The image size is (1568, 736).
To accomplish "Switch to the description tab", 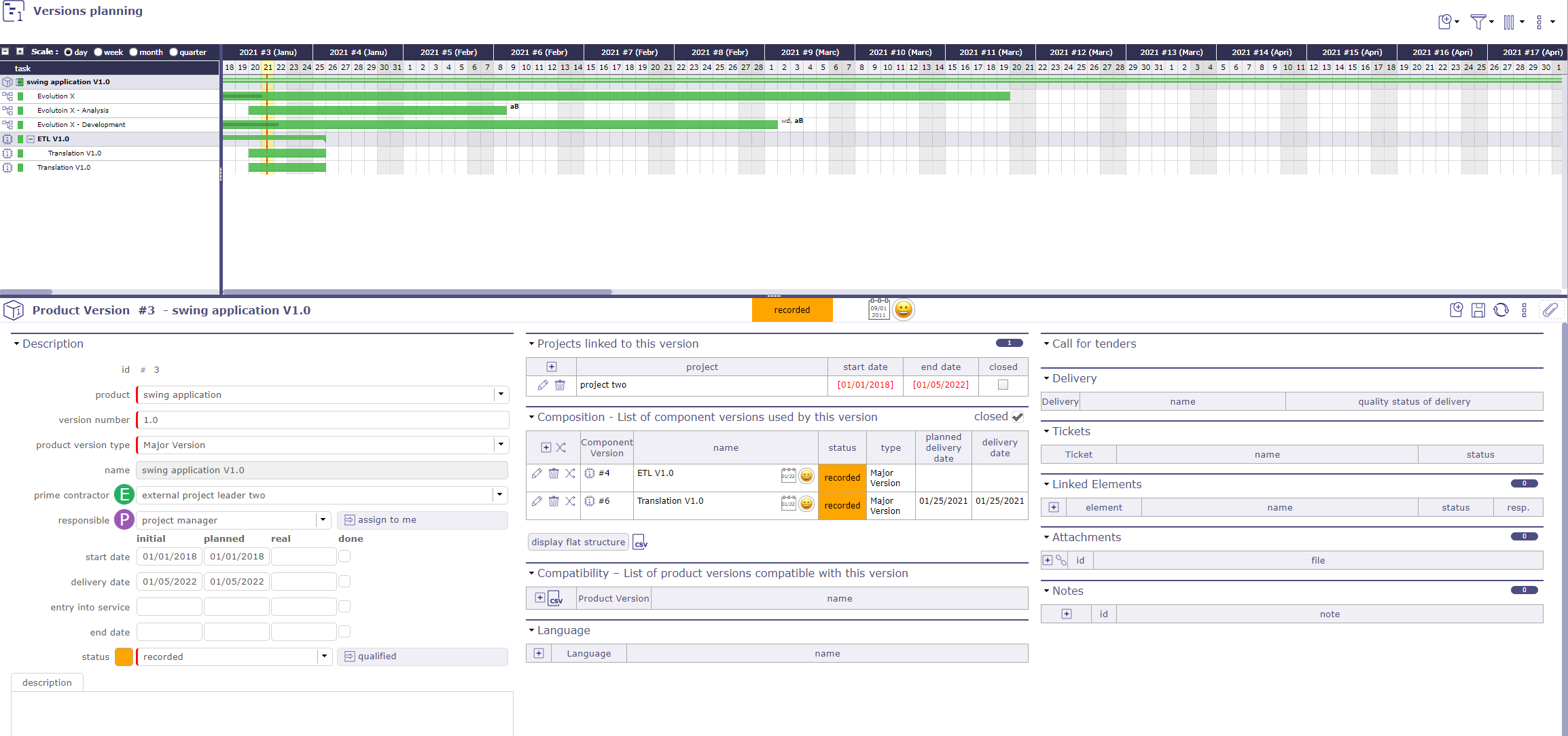I will coord(47,682).
